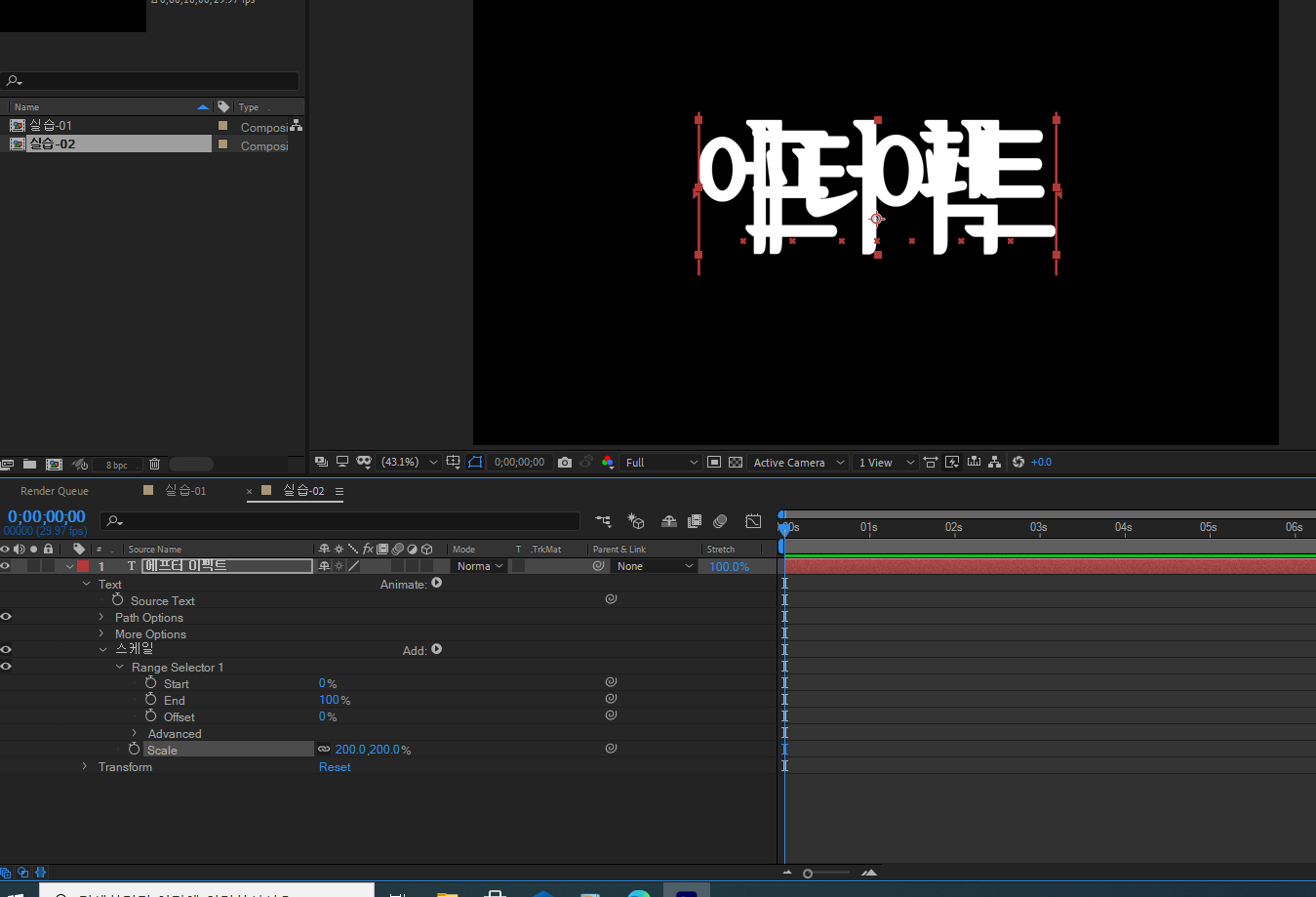
Task: Enable Motion Blur icon in timeline
Action: pyautogui.click(x=720, y=521)
